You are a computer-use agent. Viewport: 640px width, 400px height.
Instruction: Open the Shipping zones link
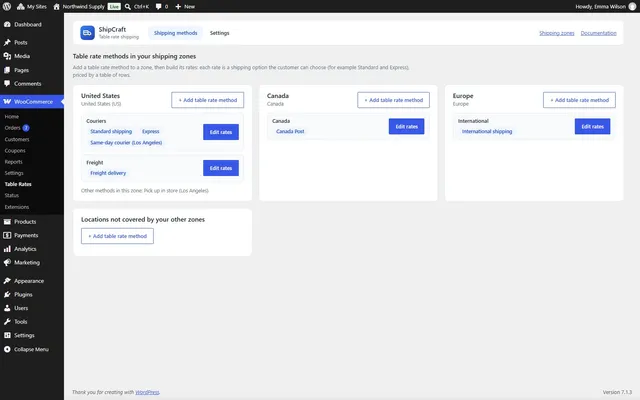point(557,33)
